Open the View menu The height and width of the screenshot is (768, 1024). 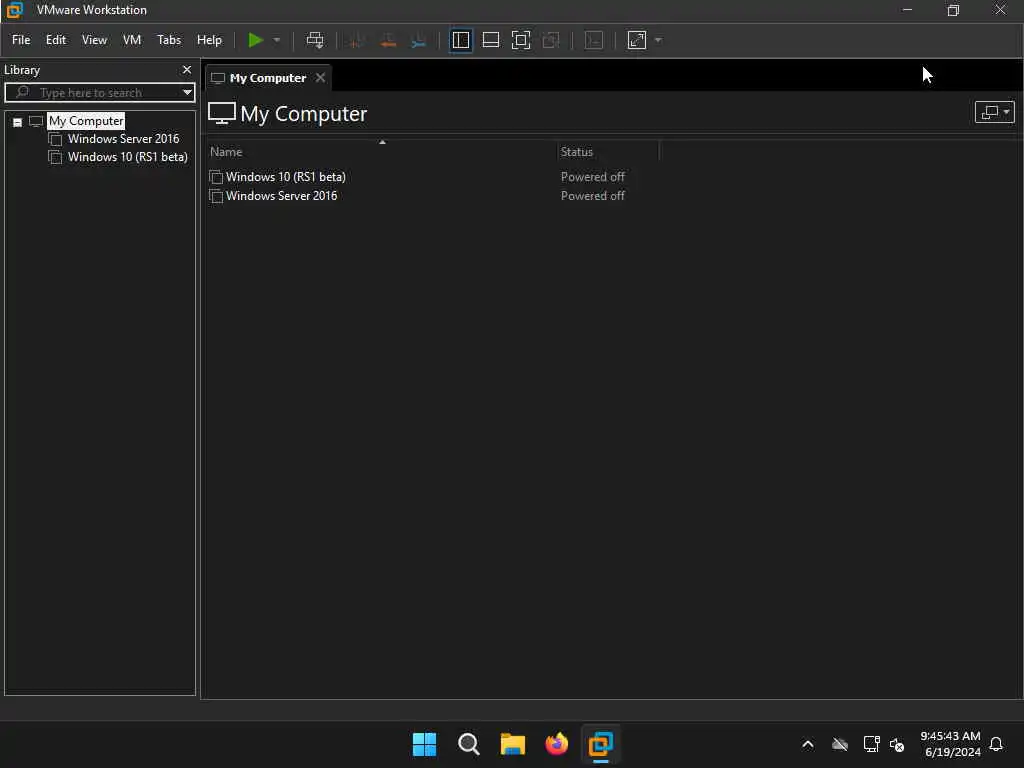tap(94, 40)
